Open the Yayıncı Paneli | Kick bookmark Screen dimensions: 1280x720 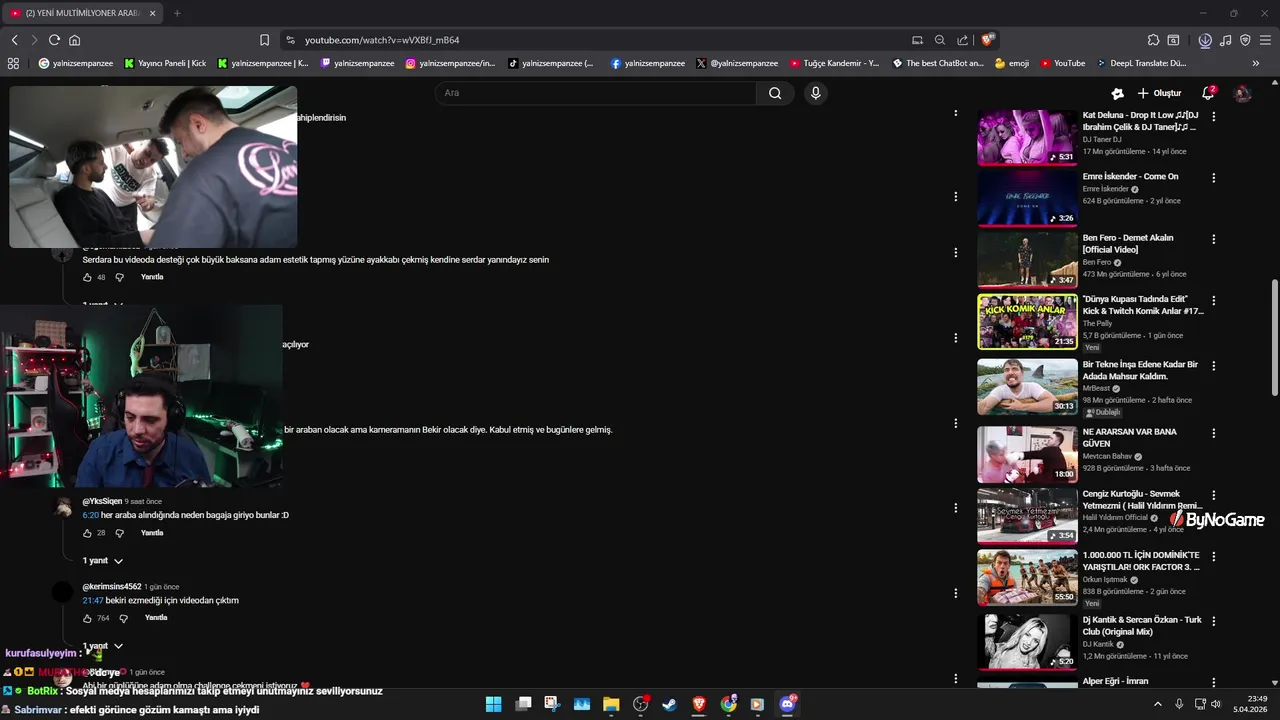click(x=165, y=63)
